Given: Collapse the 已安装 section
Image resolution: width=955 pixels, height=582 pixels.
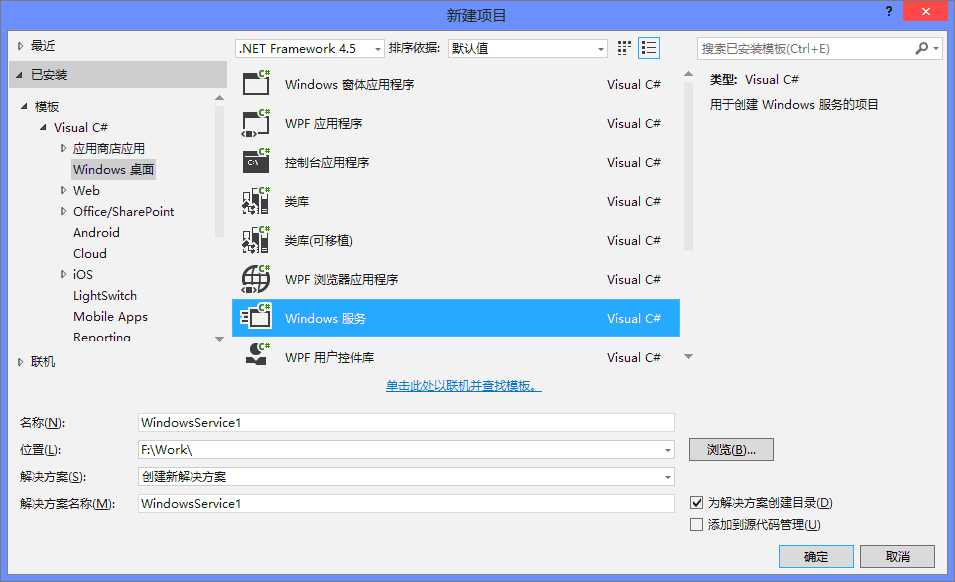Looking at the screenshot, I should coord(19,75).
